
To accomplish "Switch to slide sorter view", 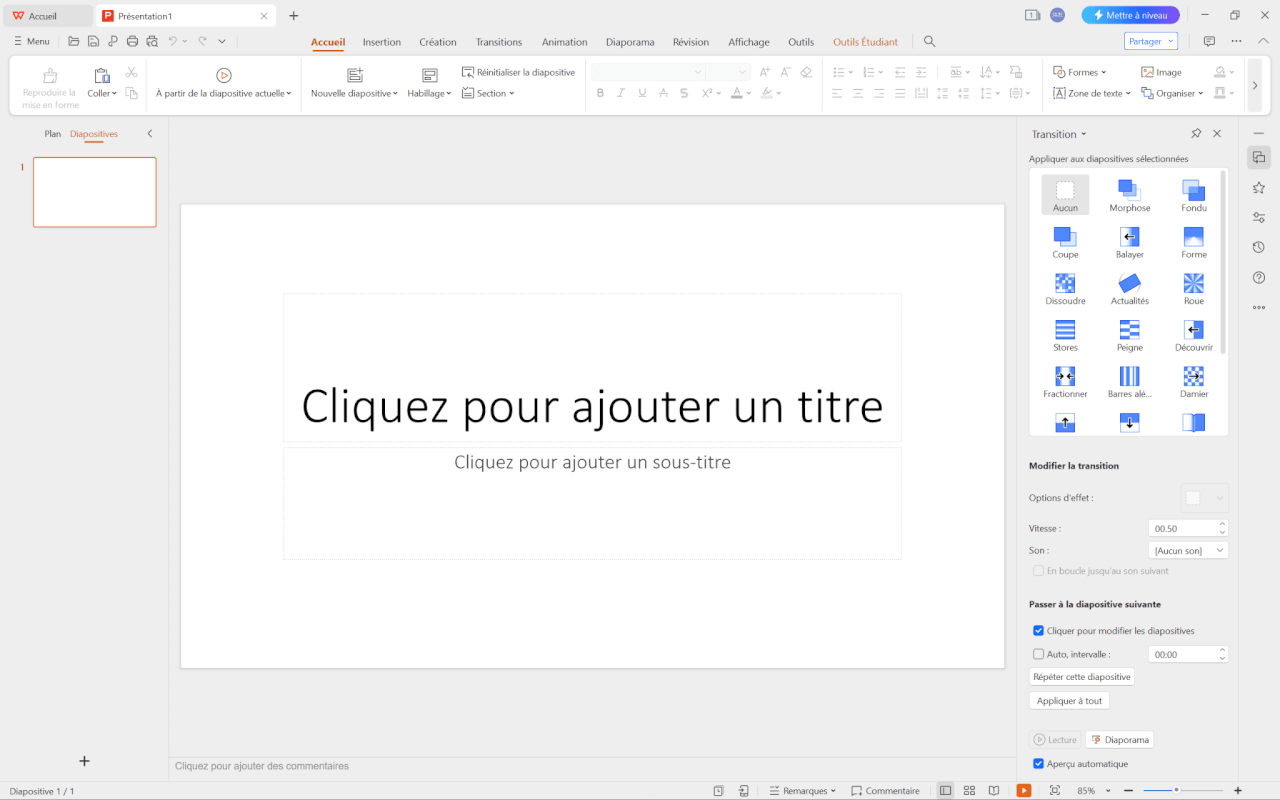I will (x=969, y=790).
